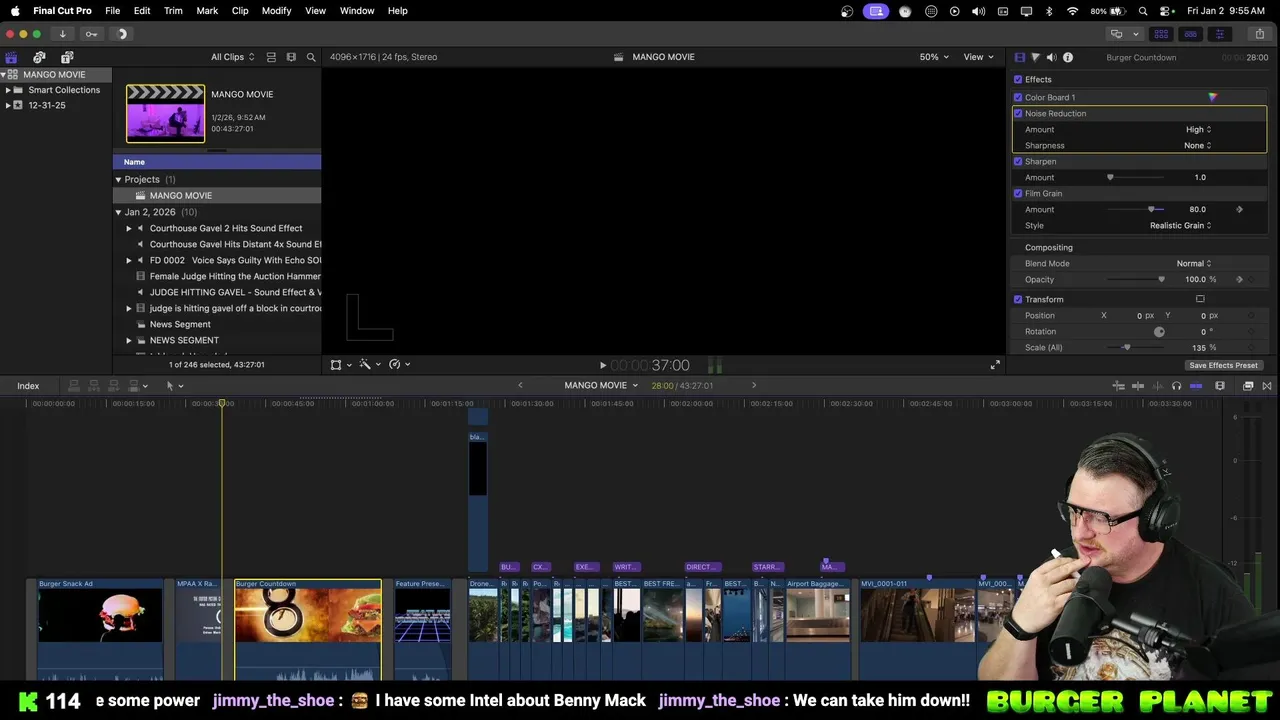Click Save Effects Preset button
Screen dimensions: 1280x720
(x=1223, y=365)
